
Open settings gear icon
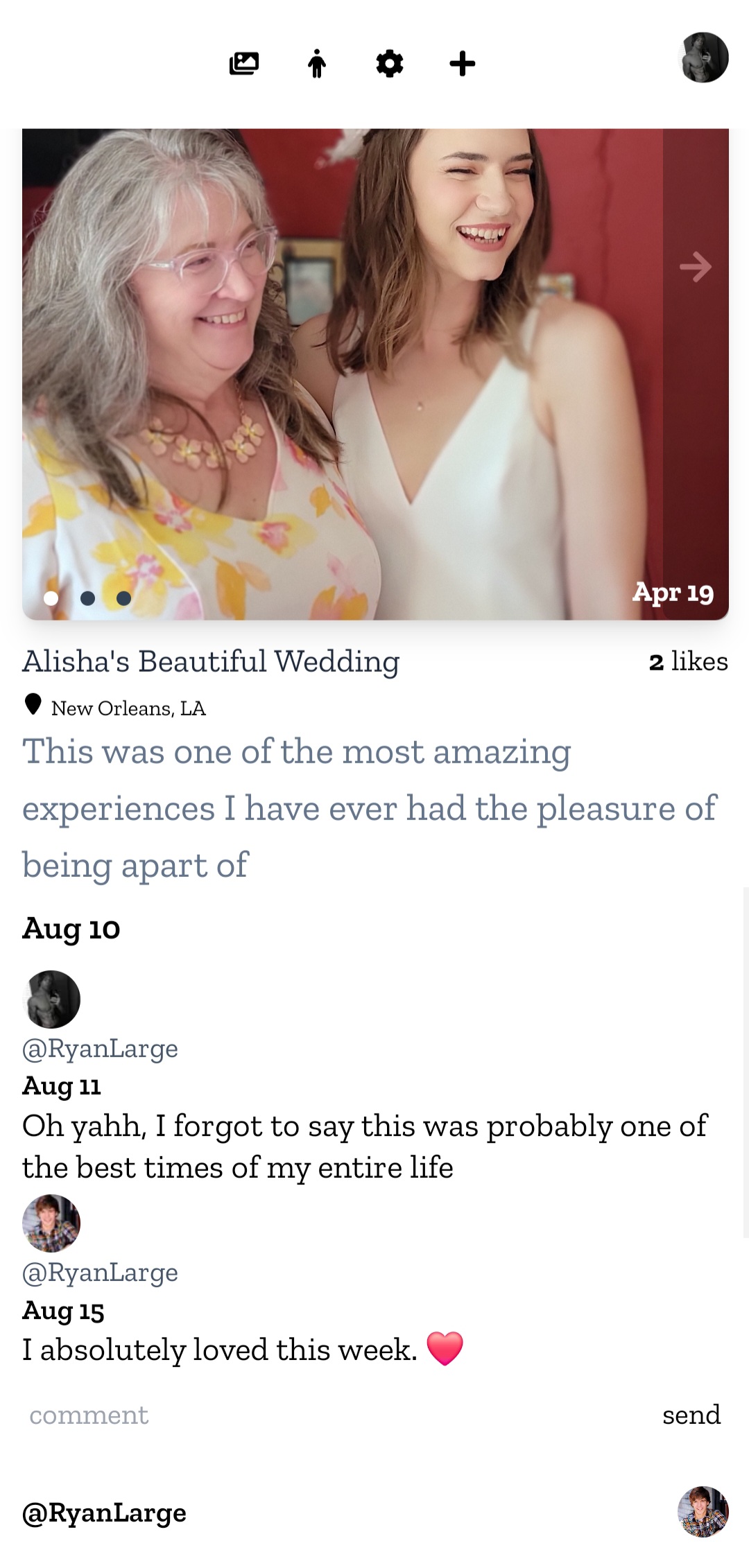point(390,64)
